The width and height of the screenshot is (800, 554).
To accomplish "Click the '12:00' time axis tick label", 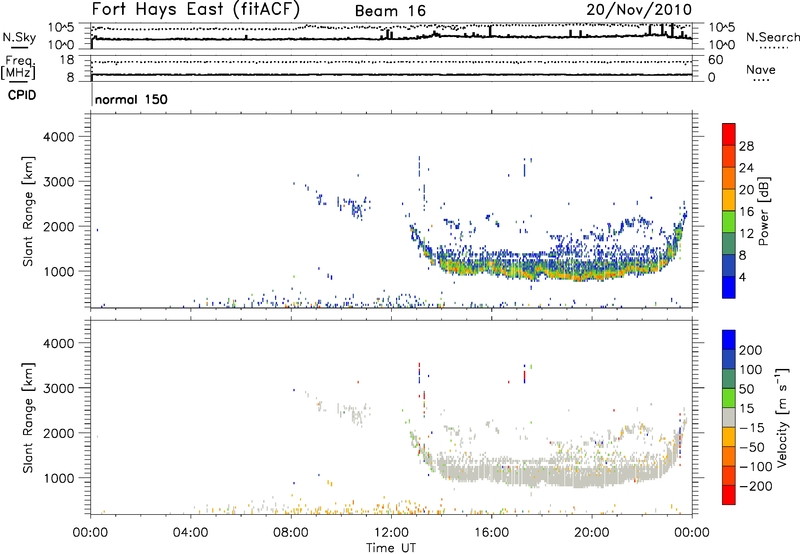I will pos(391,533).
